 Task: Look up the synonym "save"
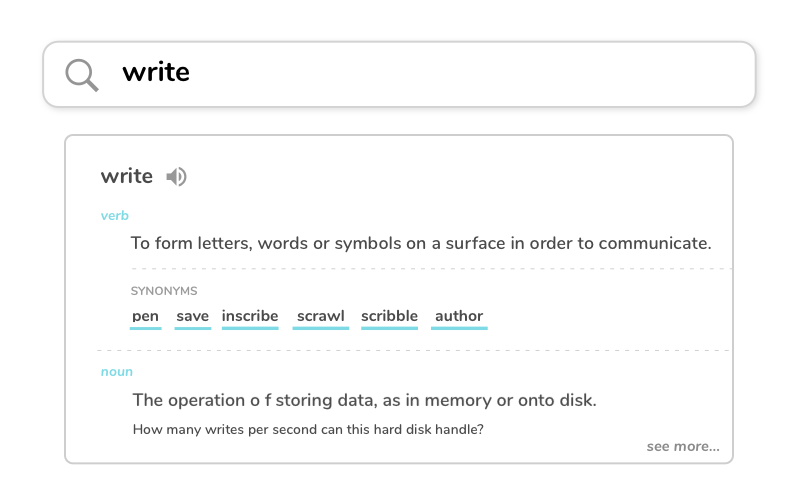point(193,316)
